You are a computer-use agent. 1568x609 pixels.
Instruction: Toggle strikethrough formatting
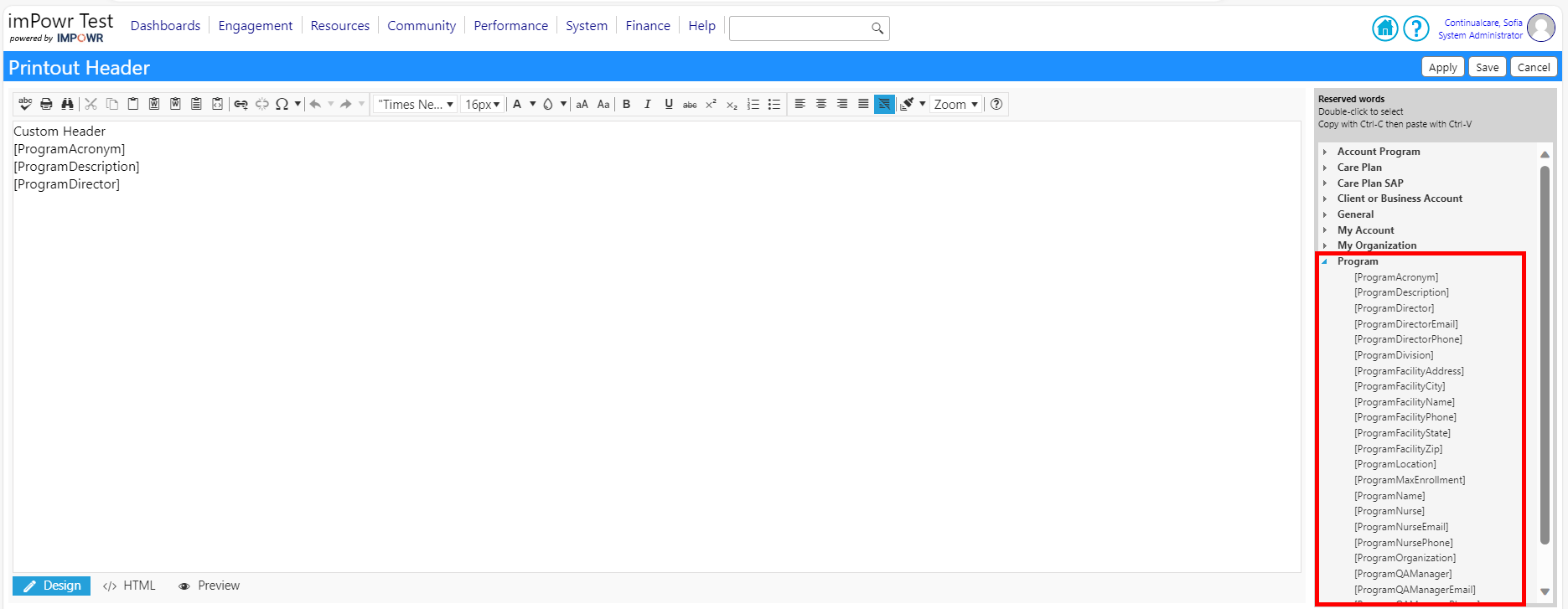point(689,104)
